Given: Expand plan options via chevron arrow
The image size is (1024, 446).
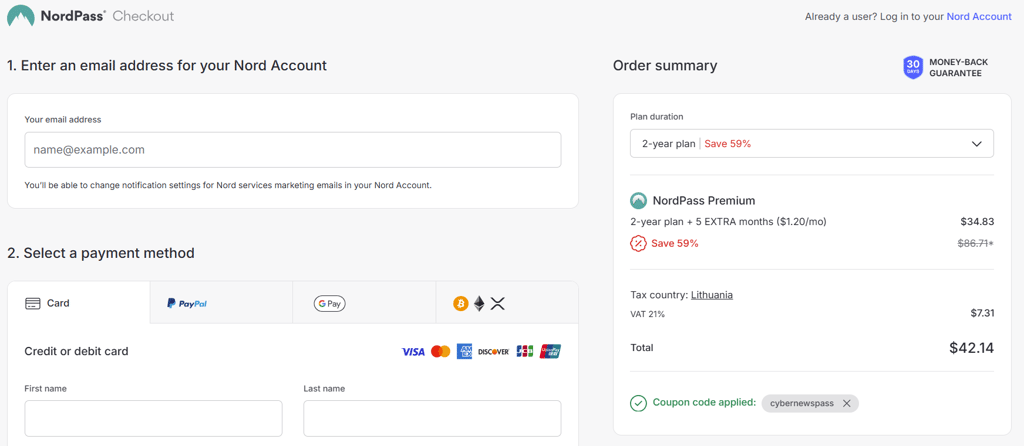Looking at the screenshot, I should [977, 144].
